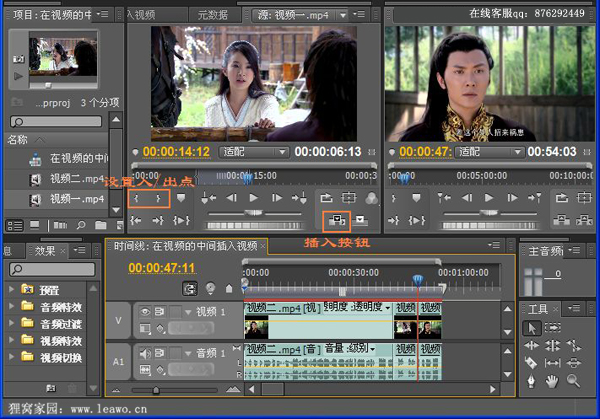The width and height of the screenshot is (600, 419).
Task: Expand the 音频过渡 folder
Action: point(11,323)
